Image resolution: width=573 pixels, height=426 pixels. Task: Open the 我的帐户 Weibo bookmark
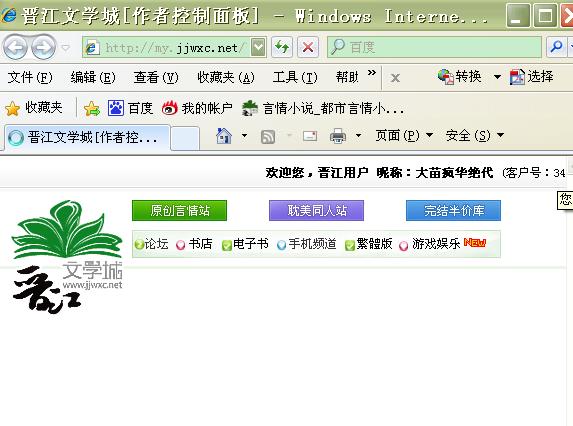[x=197, y=108]
